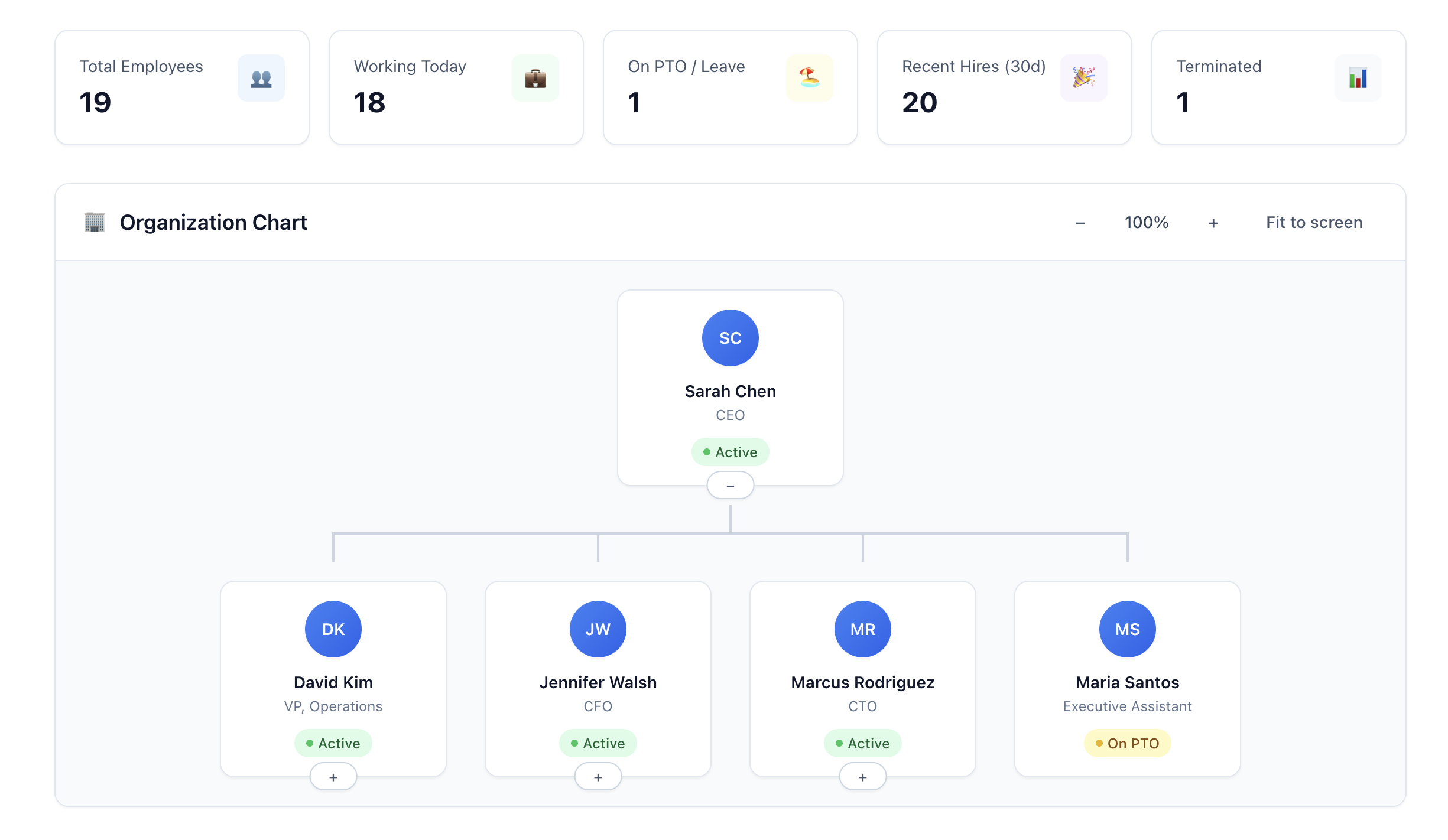Image resolution: width=1448 pixels, height=840 pixels.
Task: Select the Marcus Rodriguez name
Action: [x=863, y=682]
